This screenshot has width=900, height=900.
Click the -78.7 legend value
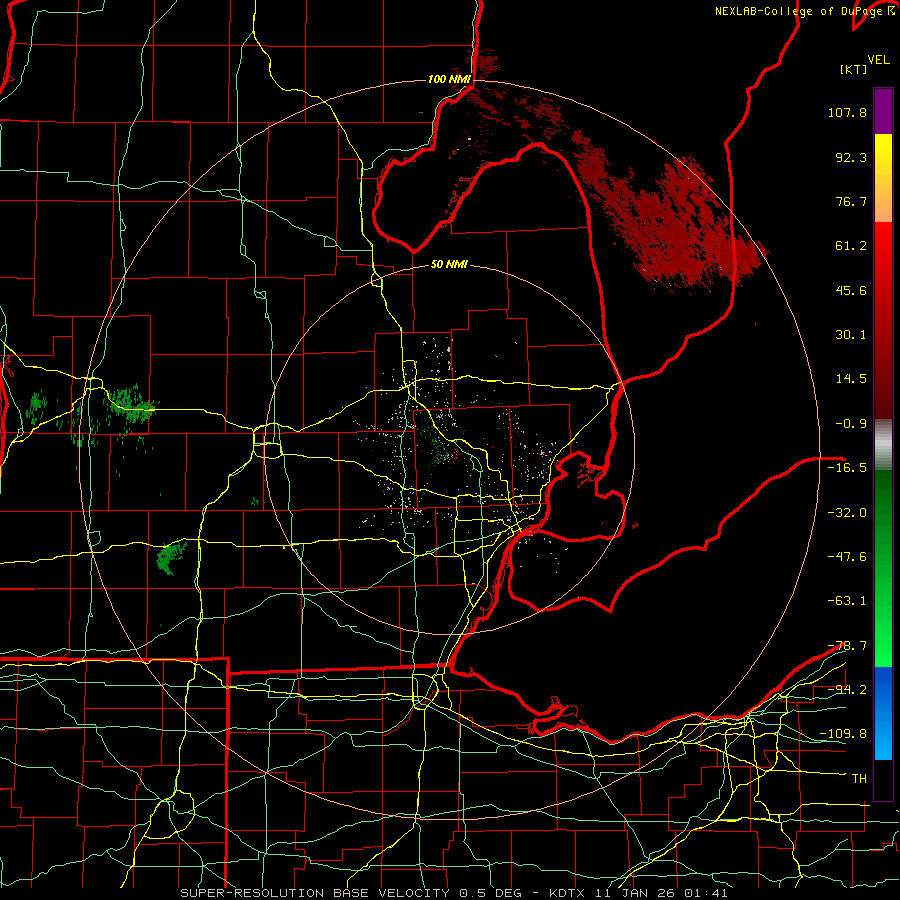(x=847, y=646)
